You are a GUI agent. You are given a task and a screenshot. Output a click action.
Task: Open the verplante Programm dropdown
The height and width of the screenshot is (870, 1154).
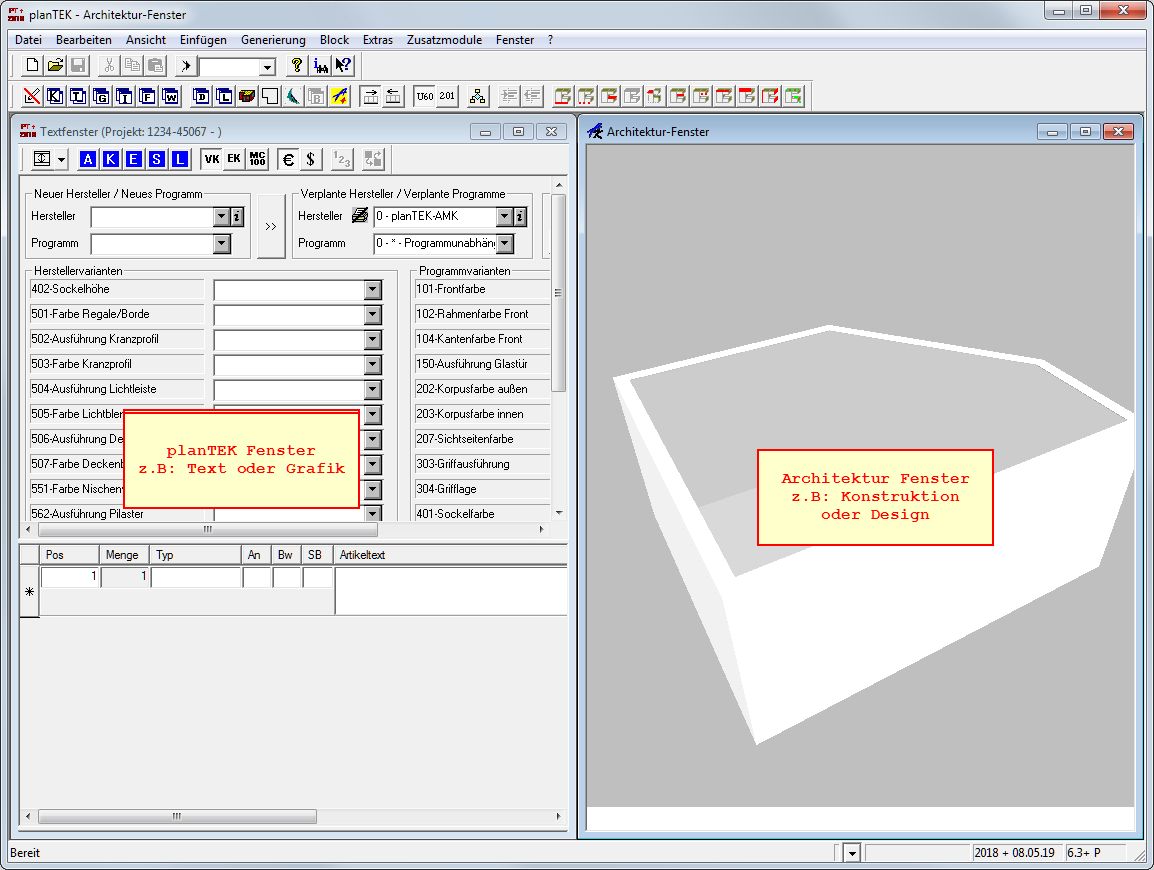[x=504, y=244]
